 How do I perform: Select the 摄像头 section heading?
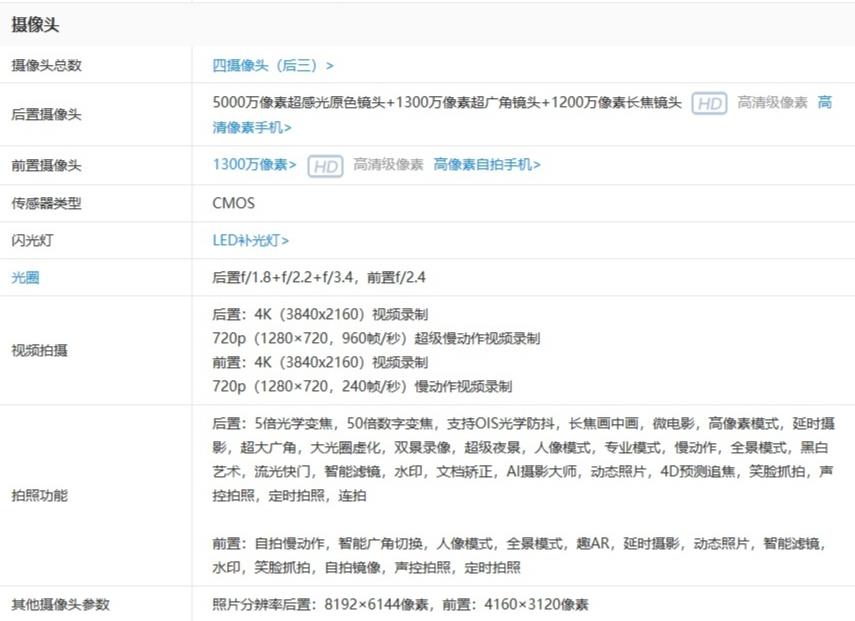[x=35, y=25]
